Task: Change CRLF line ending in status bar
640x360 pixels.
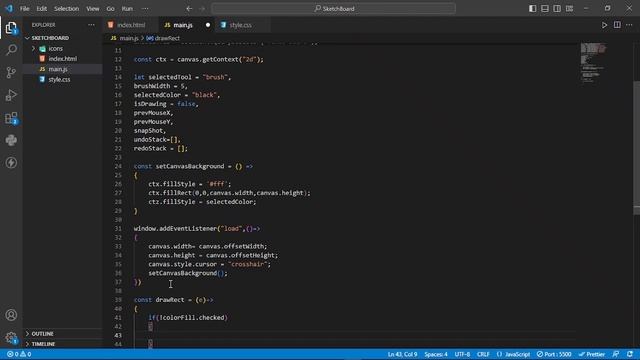Action: [483, 354]
